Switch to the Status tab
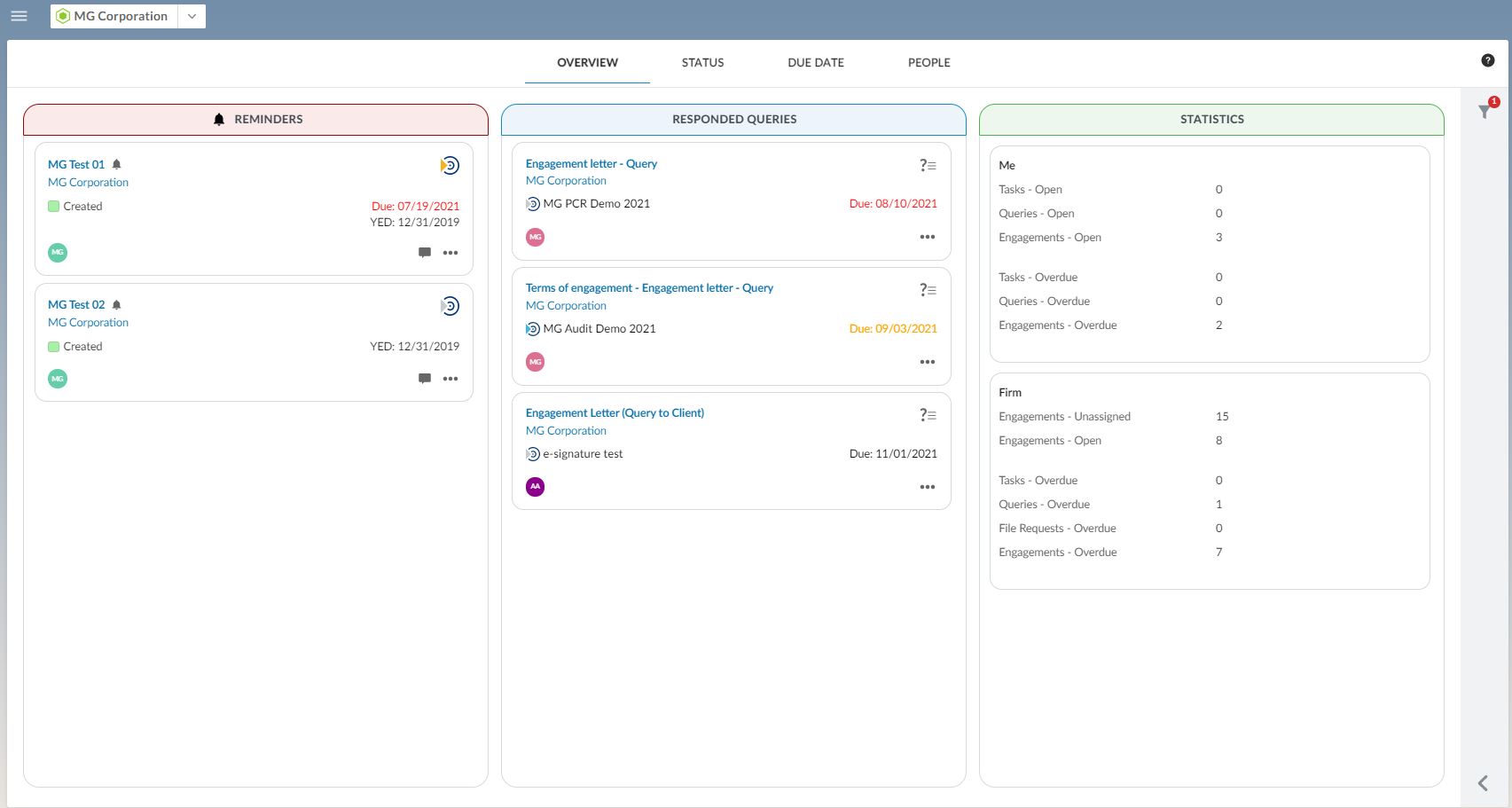 click(702, 63)
